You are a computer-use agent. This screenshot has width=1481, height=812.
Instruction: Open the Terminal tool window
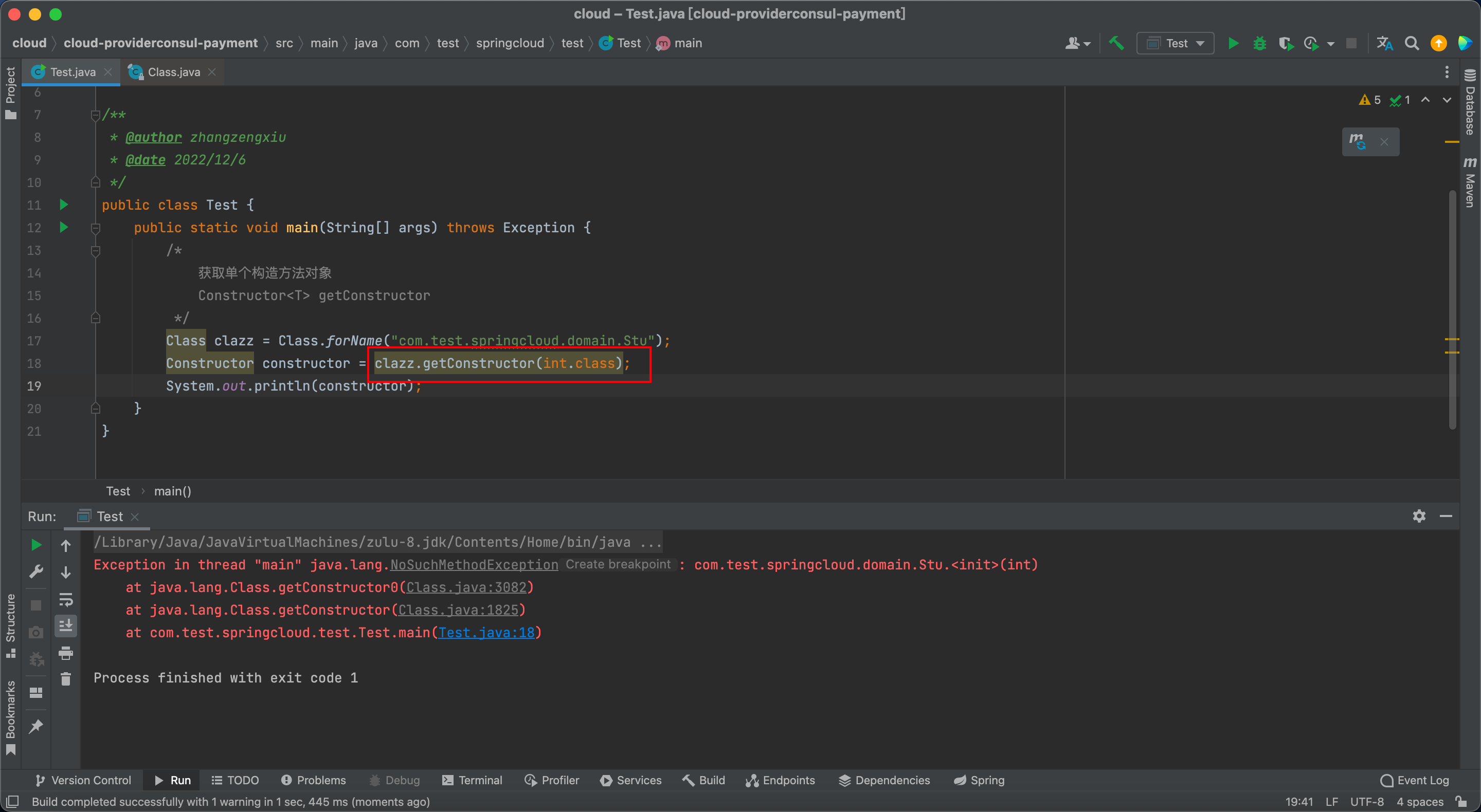[x=472, y=780]
